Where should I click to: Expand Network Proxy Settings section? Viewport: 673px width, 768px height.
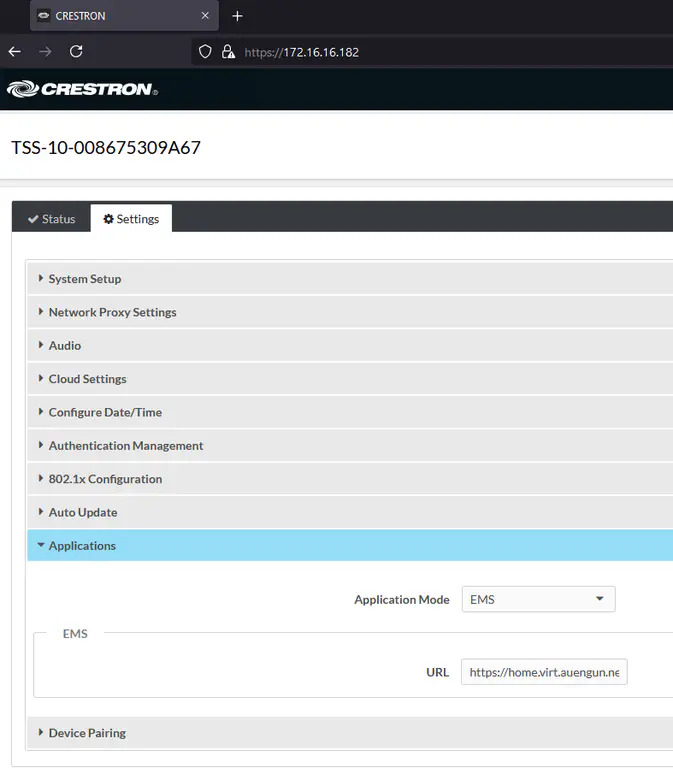pos(350,312)
